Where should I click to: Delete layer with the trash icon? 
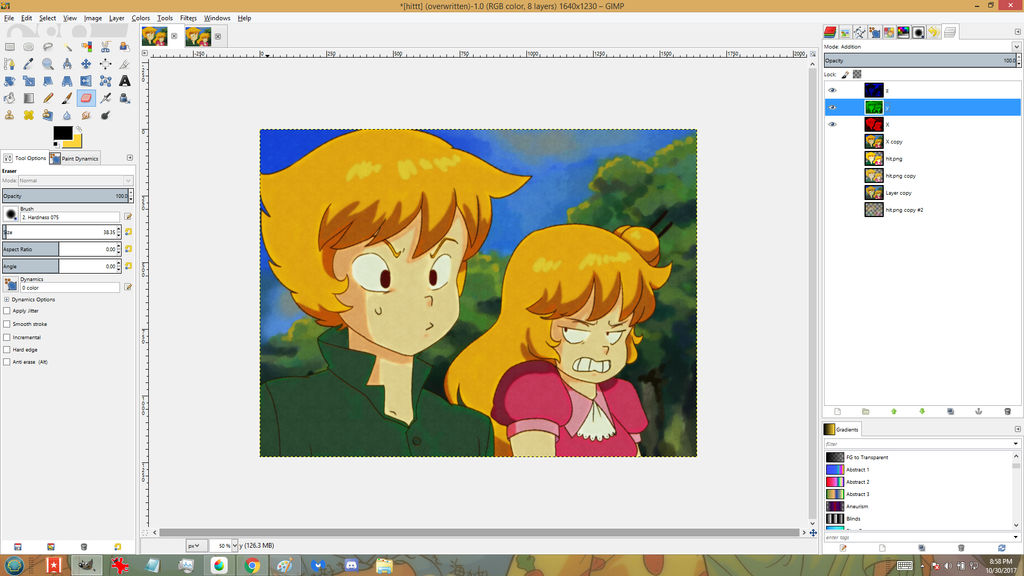click(1007, 411)
